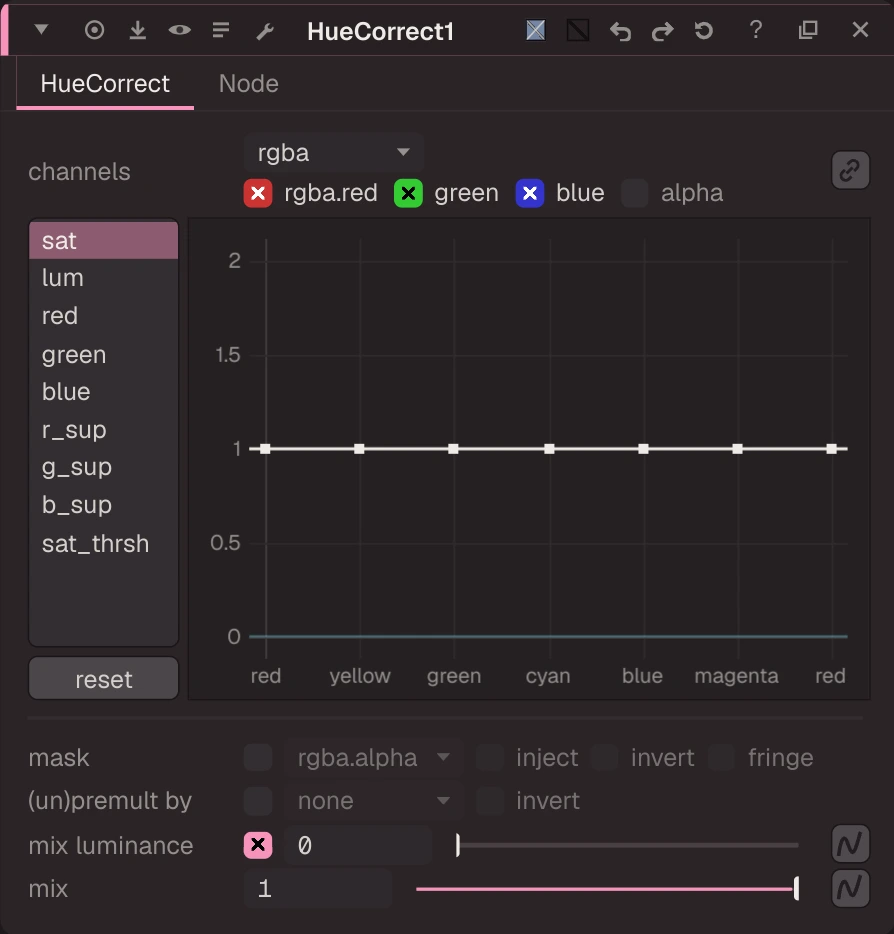Click the redo arrow icon
The image size is (894, 934).
click(x=662, y=31)
